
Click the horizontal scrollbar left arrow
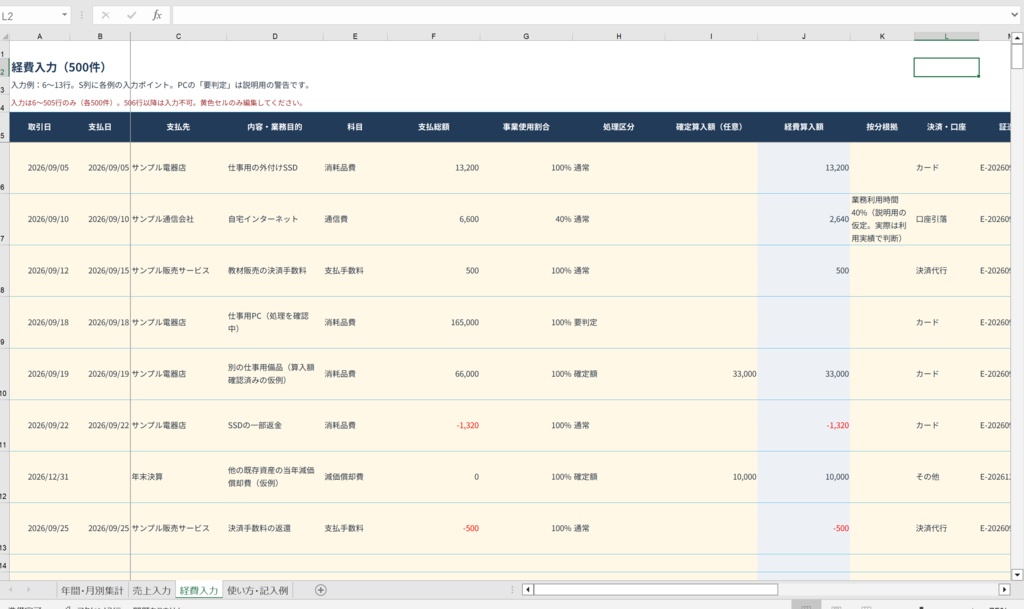(x=528, y=590)
